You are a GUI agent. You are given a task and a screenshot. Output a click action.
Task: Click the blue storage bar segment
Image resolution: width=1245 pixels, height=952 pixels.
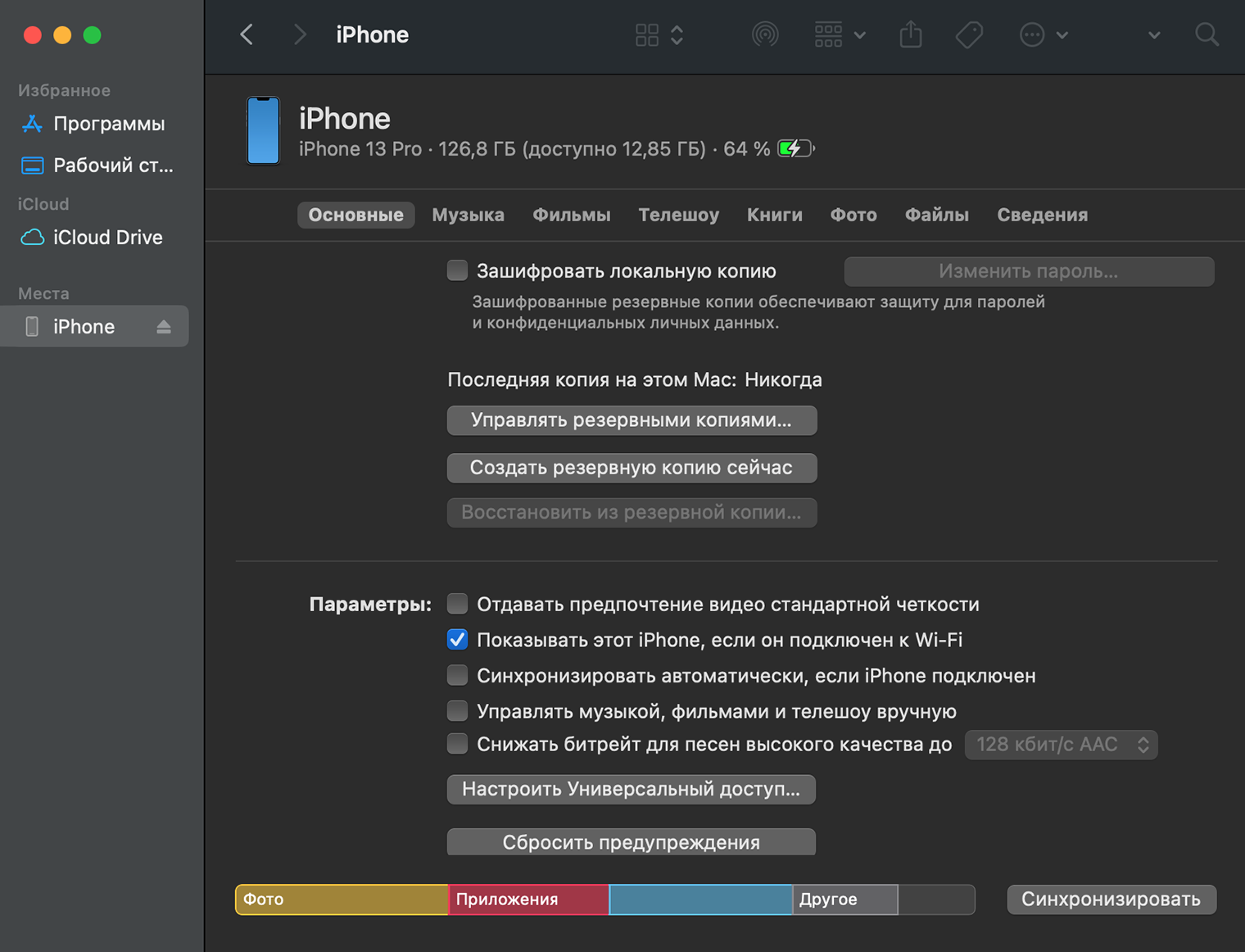click(701, 900)
